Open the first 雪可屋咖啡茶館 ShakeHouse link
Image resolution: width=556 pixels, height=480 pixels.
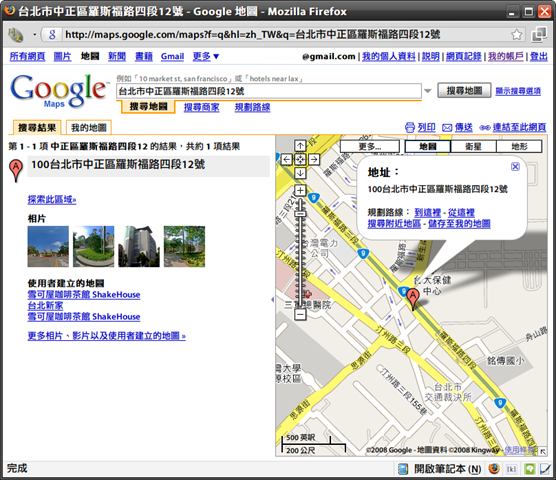(84, 295)
